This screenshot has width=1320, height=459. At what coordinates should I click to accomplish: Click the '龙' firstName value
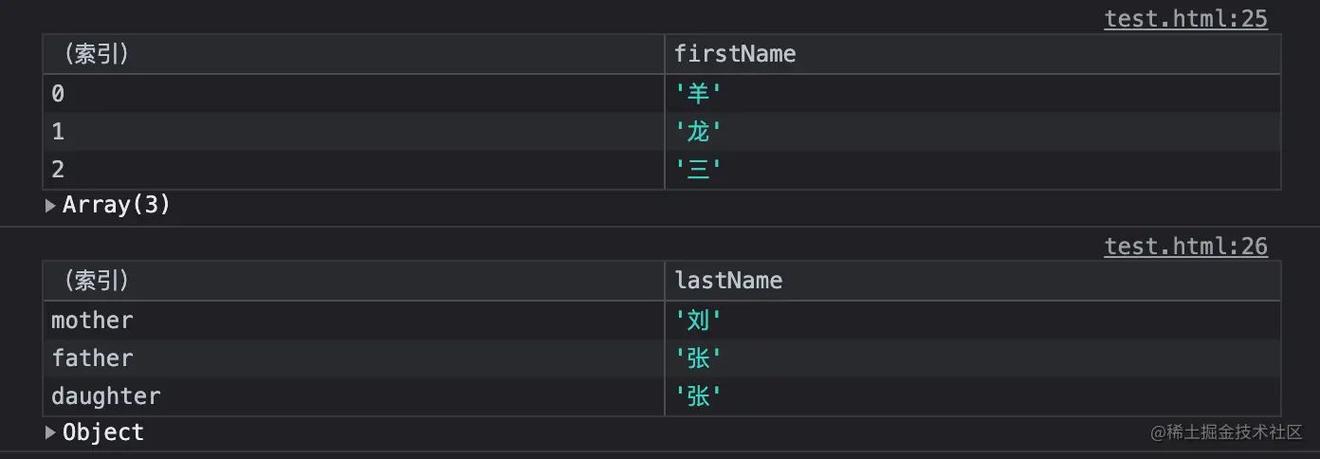click(x=698, y=132)
